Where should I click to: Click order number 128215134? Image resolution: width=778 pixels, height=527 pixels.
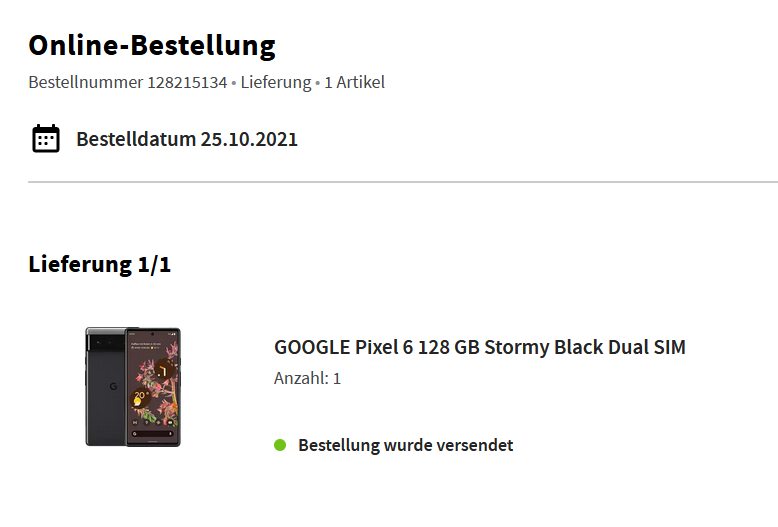tap(187, 82)
